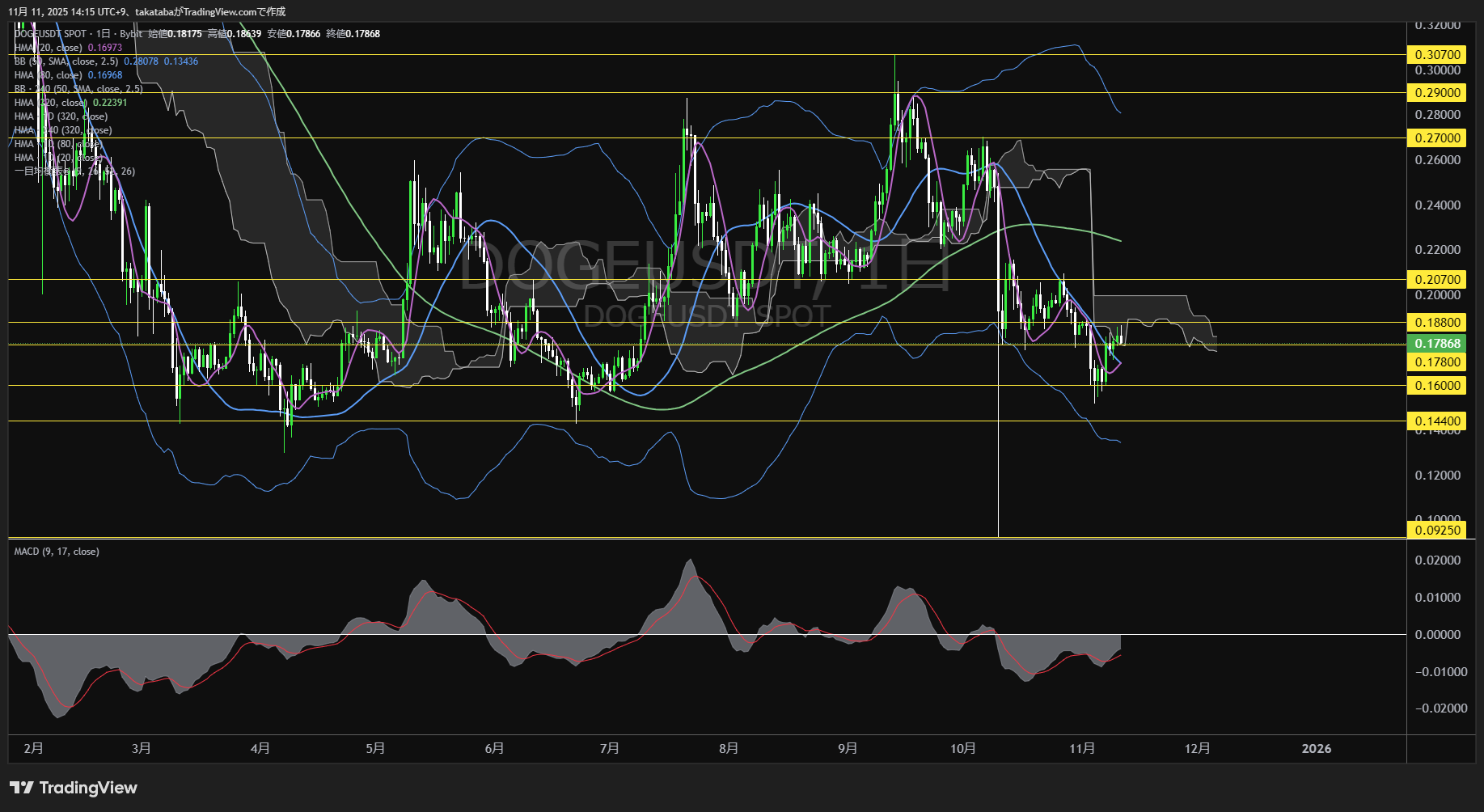
Task: Click the 0.29000 yellow price label
Action: 1437,93
